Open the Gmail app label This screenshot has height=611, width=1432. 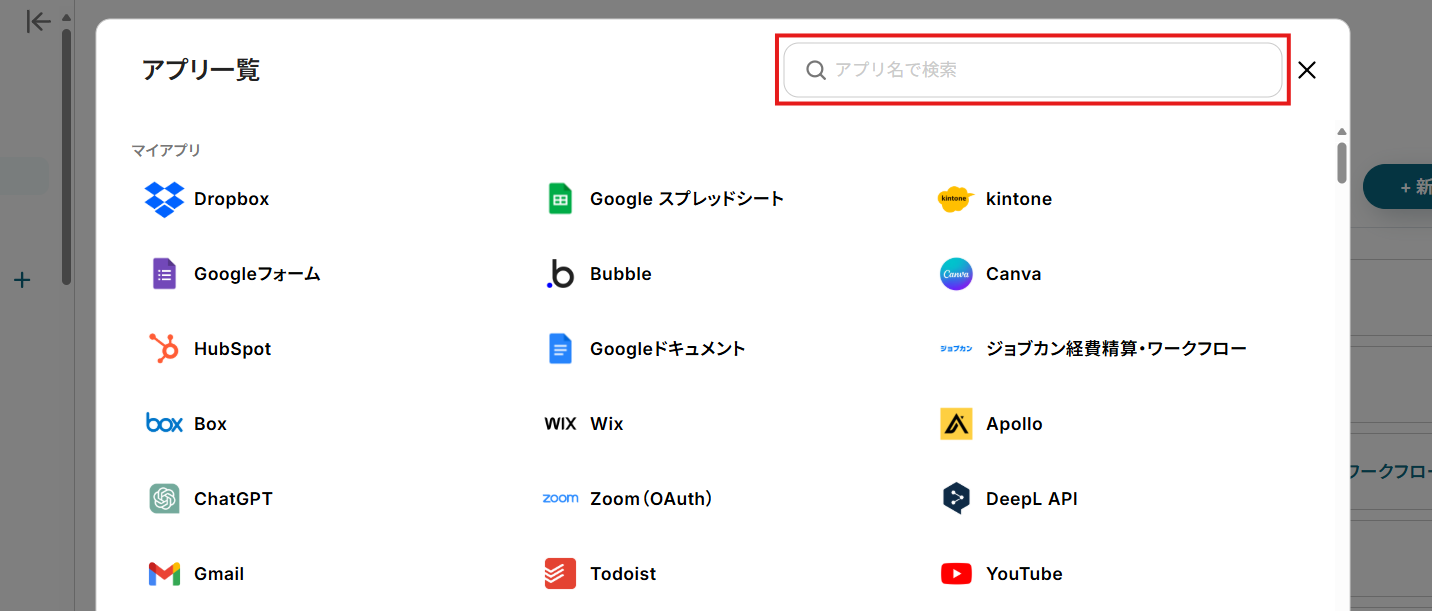point(219,574)
